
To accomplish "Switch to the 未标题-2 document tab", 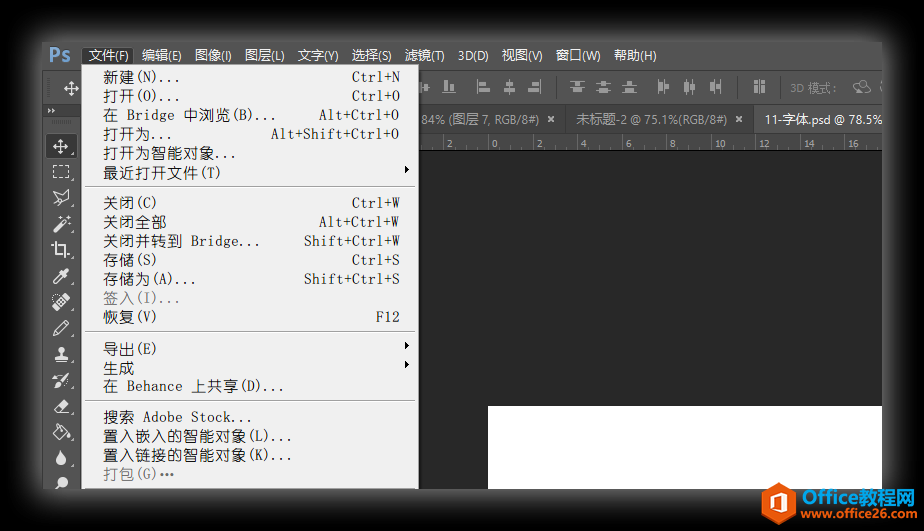I will (x=651, y=119).
